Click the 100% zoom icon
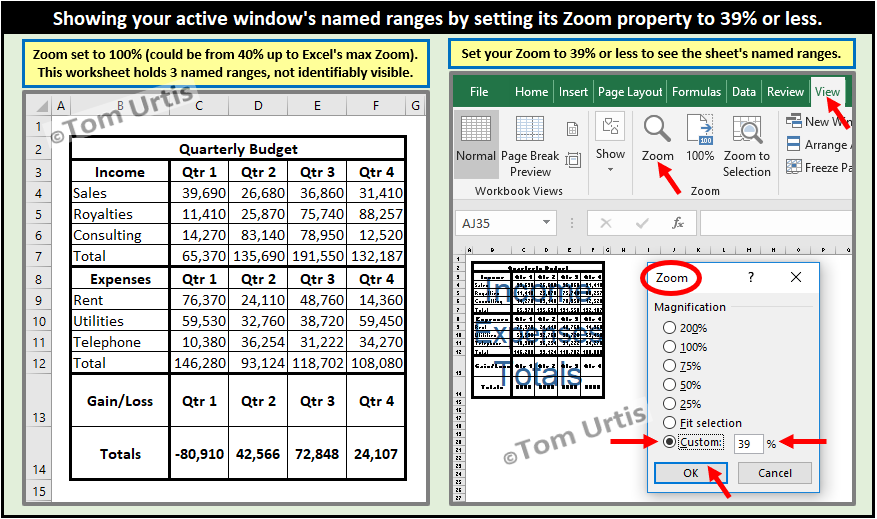This screenshot has width=877, height=519. pyautogui.click(x=700, y=129)
